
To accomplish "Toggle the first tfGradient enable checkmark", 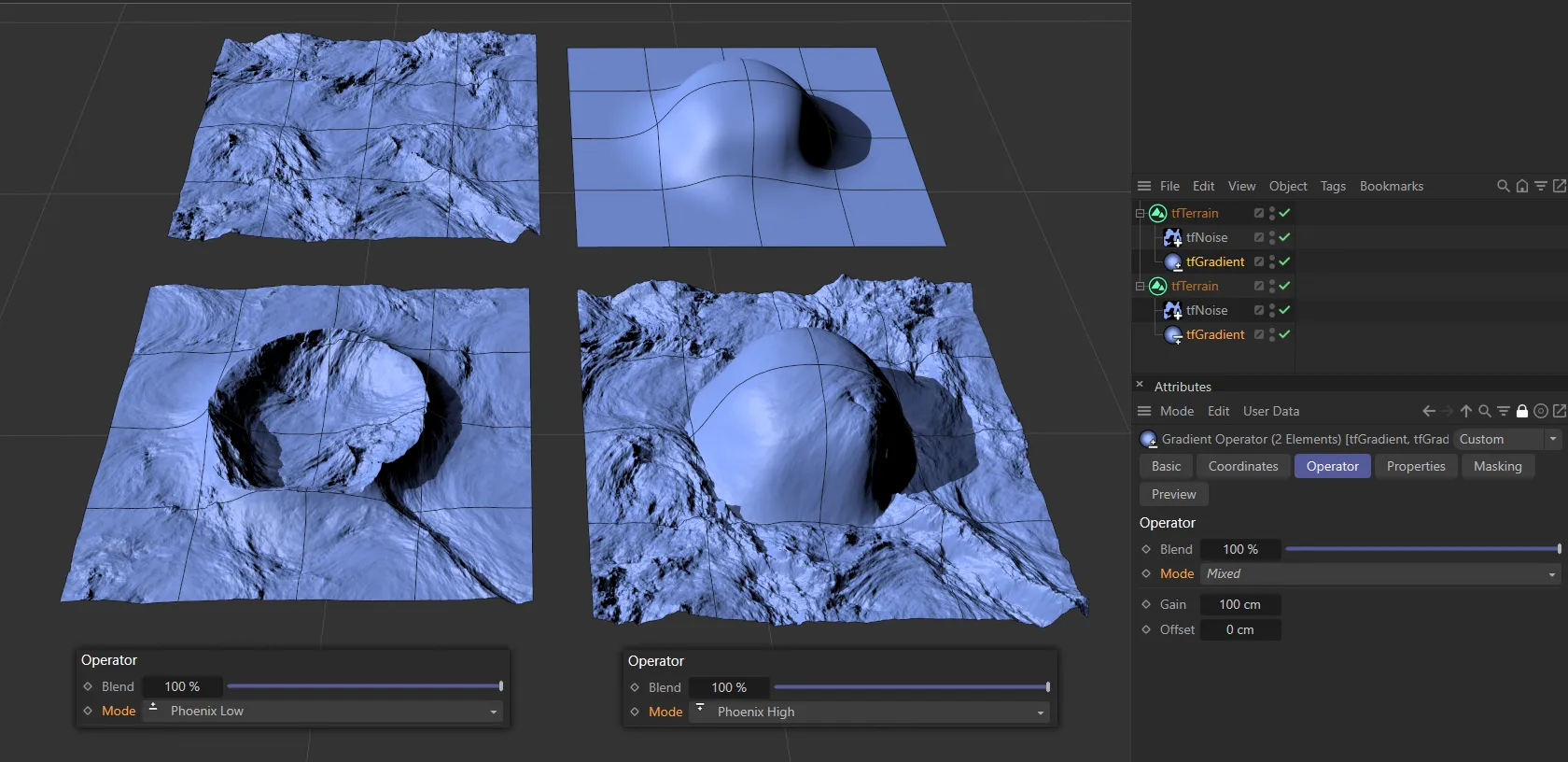I will 1285,261.
